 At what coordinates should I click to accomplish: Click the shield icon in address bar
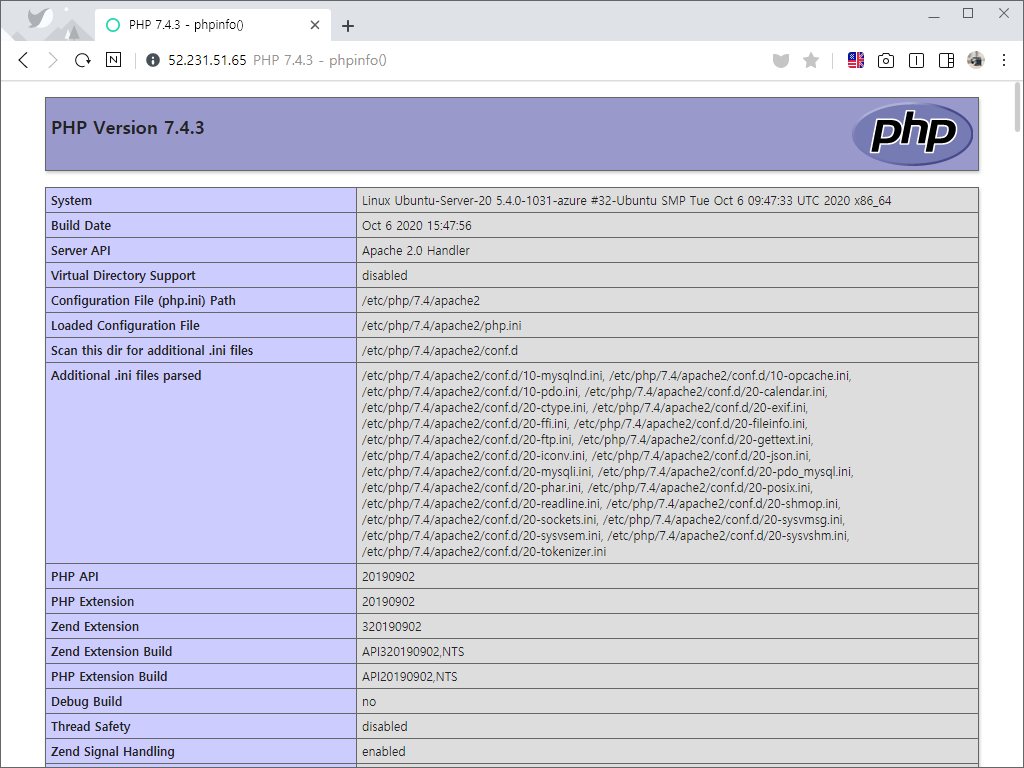781,61
